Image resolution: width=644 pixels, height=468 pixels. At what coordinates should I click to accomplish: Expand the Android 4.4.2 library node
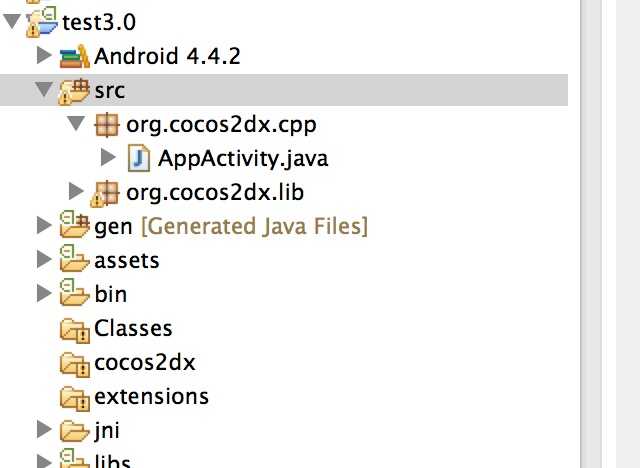coord(44,55)
